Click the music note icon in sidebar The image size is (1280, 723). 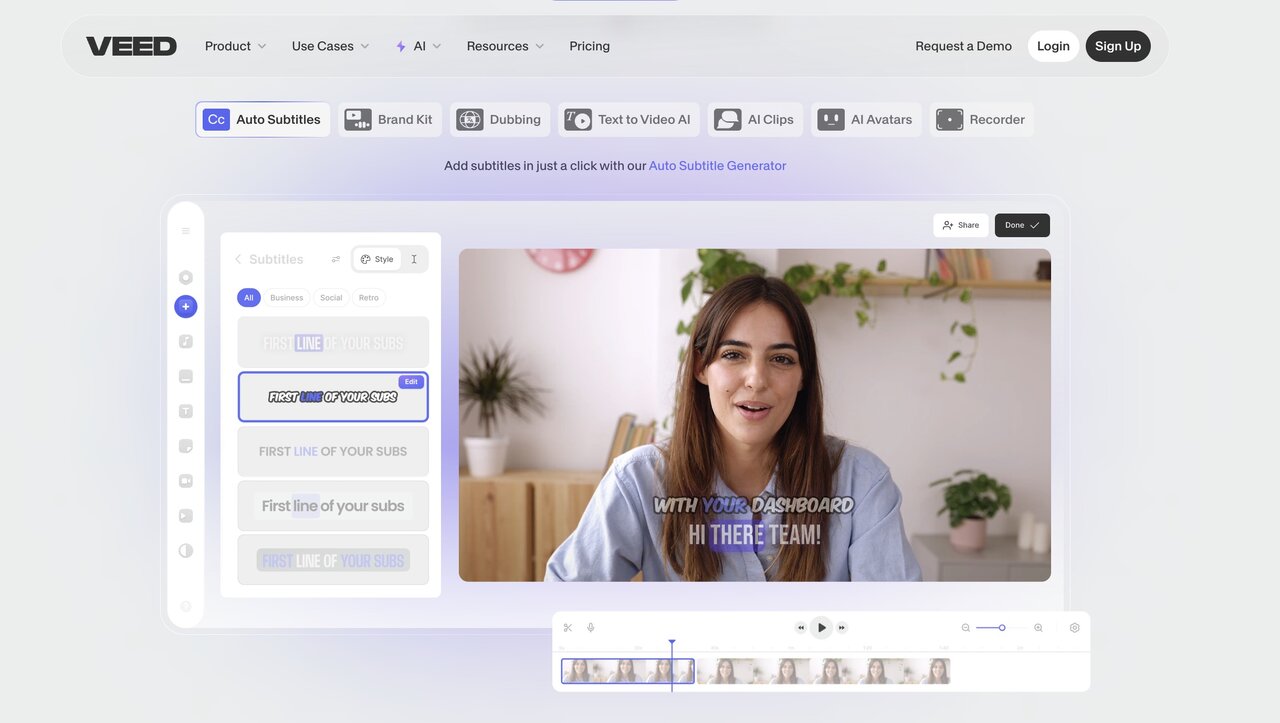[x=185, y=341]
